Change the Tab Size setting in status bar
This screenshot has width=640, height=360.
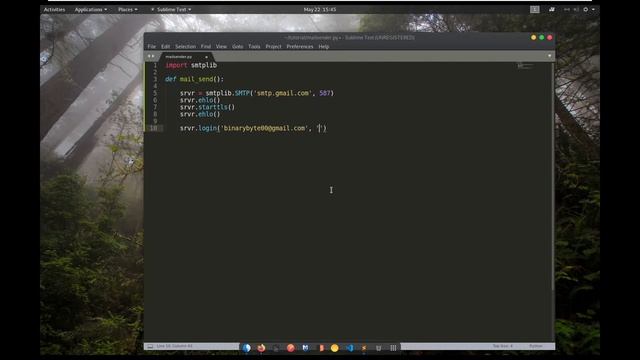click(502, 346)
